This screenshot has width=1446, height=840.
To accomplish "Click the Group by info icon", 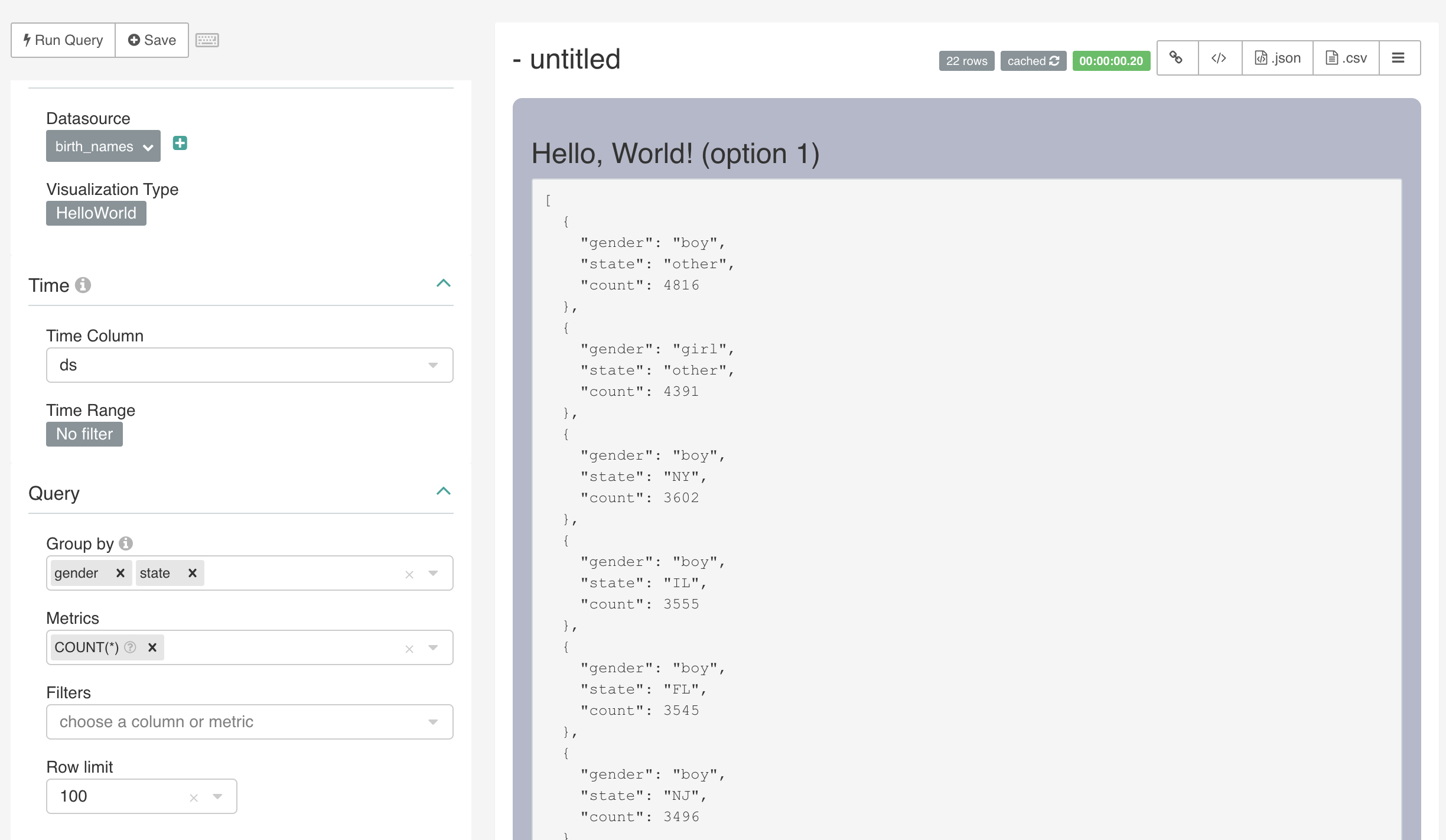I will [x=126, y=543].
